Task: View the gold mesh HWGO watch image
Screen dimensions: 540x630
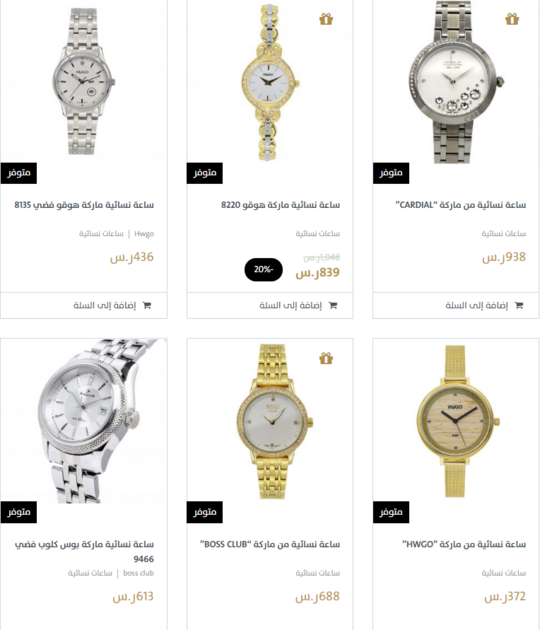Action: [456, 421]
